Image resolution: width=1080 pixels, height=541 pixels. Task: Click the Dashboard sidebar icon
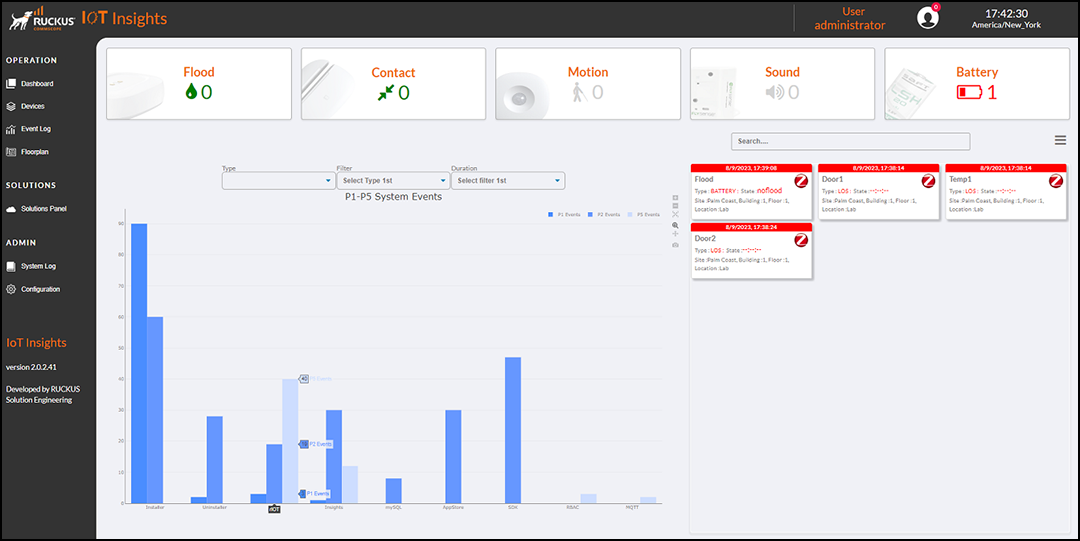pos(11,83)
